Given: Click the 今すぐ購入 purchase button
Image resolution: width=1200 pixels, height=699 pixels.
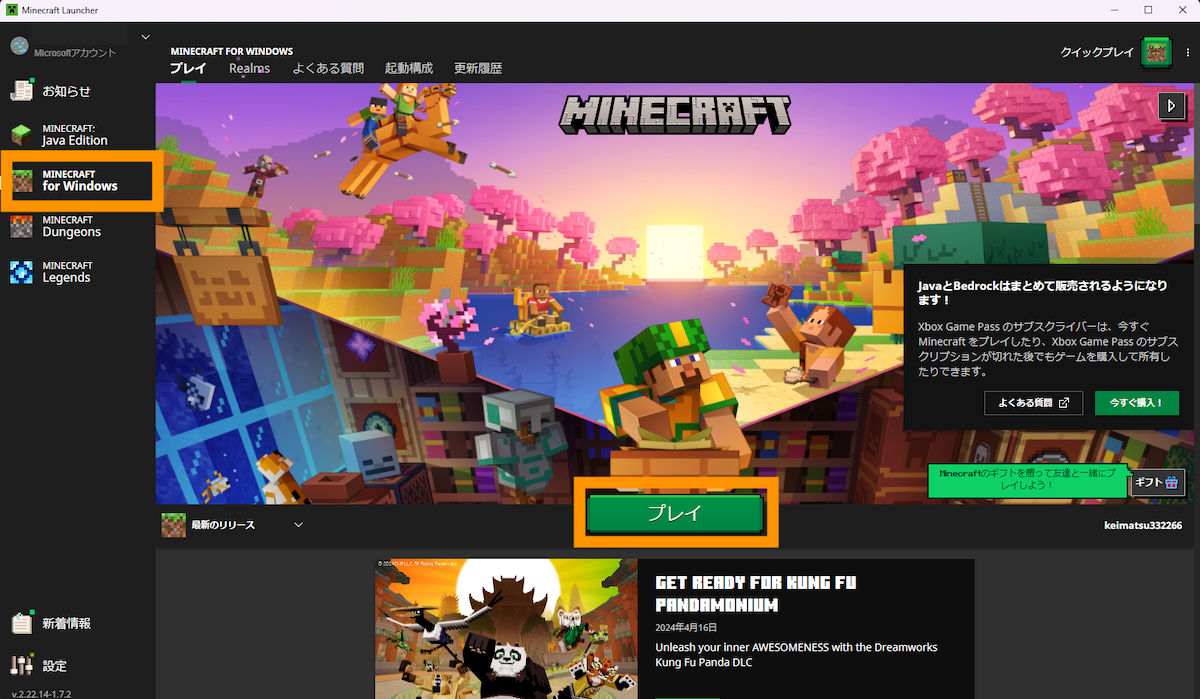Looking at the screenshot, I should 1137,403.
